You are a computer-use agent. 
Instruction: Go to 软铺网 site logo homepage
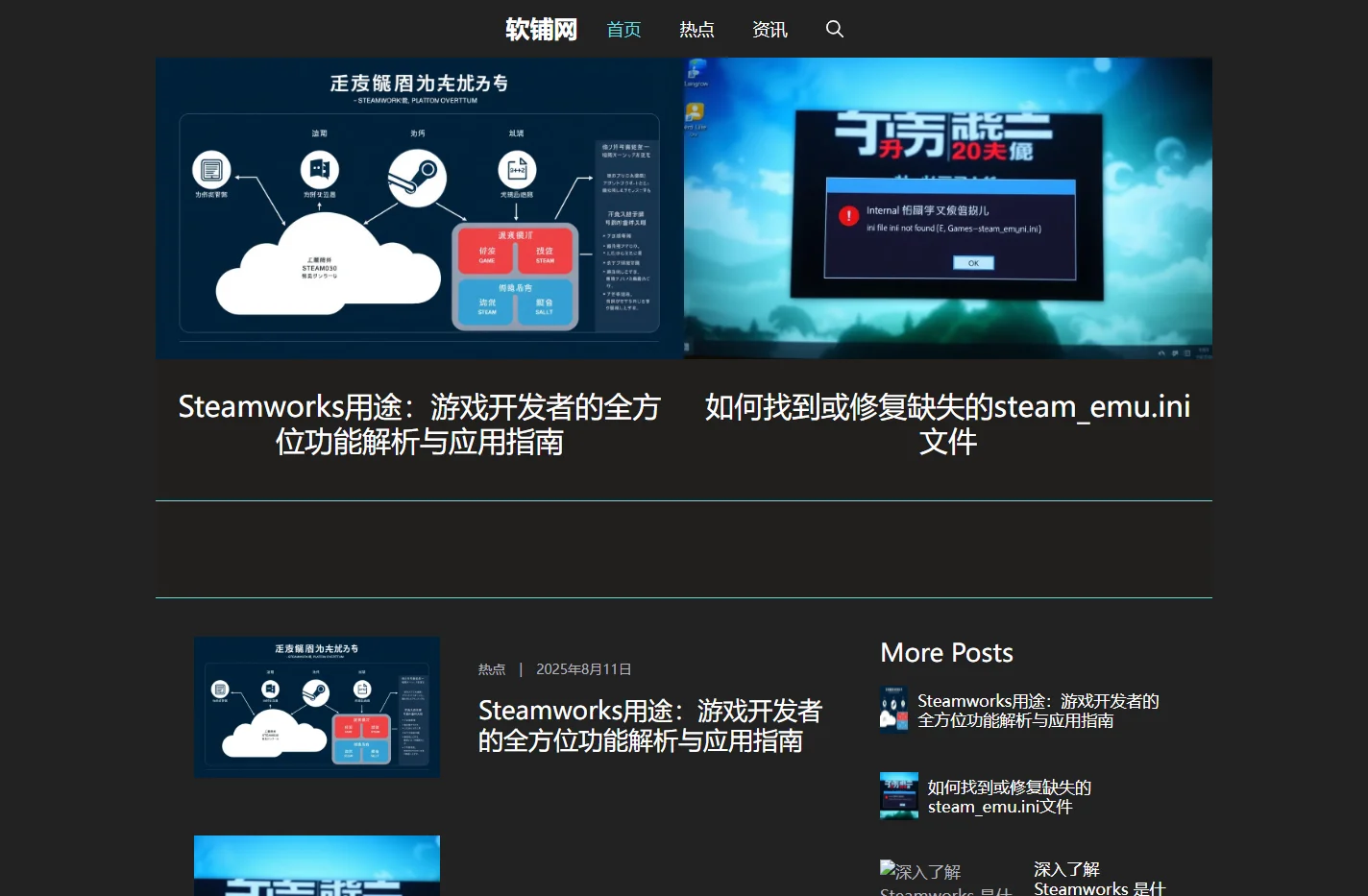click(x=542, y=29)
